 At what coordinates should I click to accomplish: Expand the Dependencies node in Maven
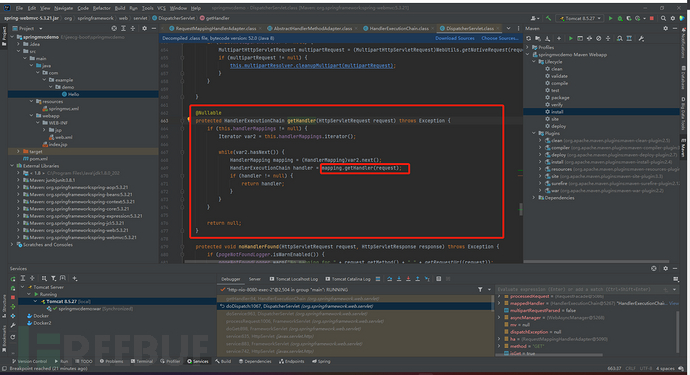pos(534,198)
